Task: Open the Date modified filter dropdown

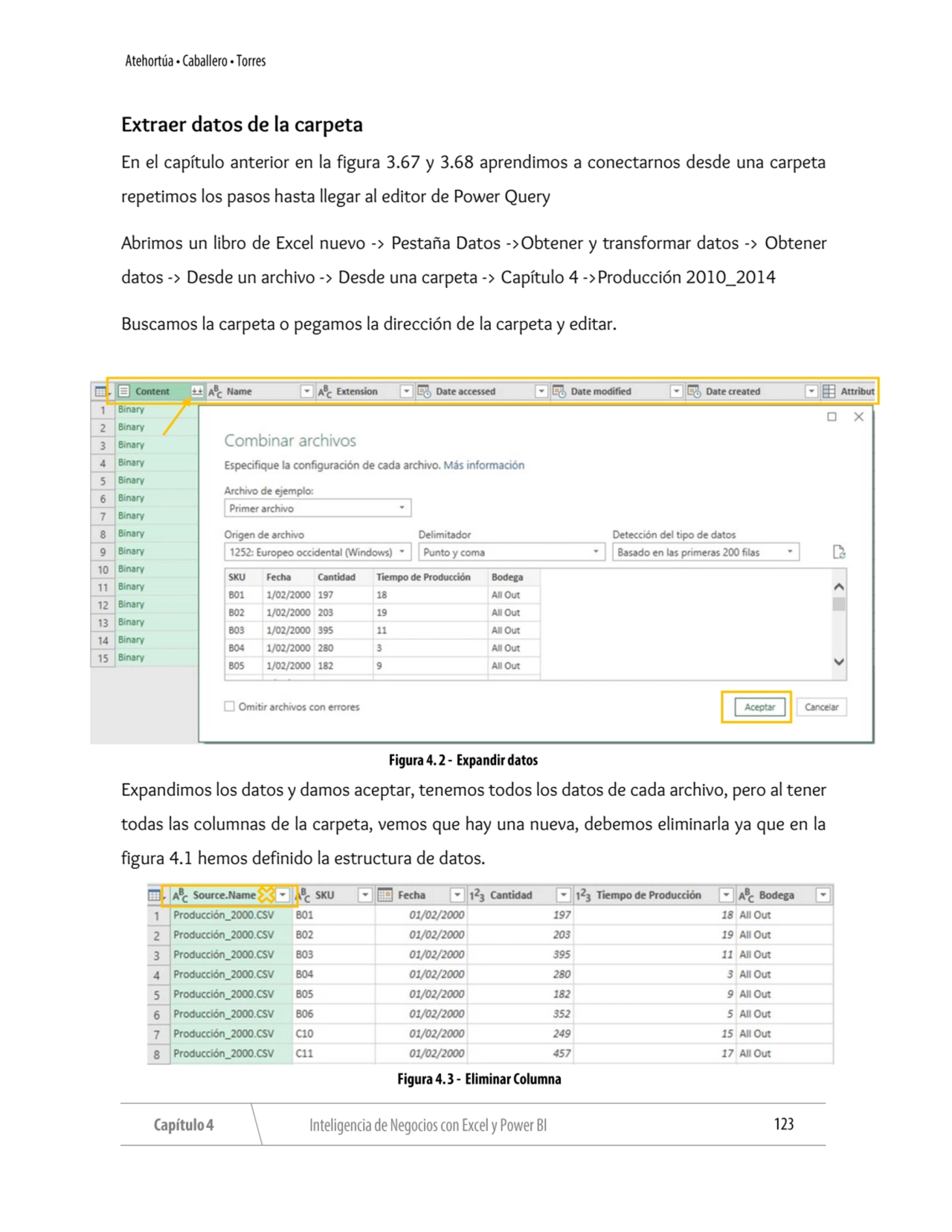Action: tap(676, 391)
